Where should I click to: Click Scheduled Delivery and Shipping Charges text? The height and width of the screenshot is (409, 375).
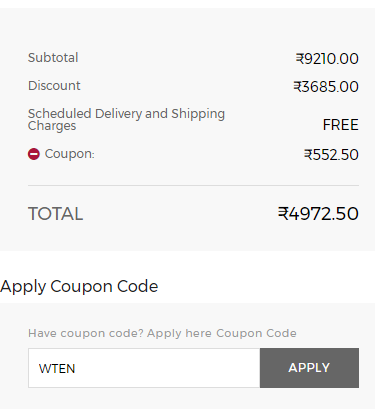pos(126,120)
